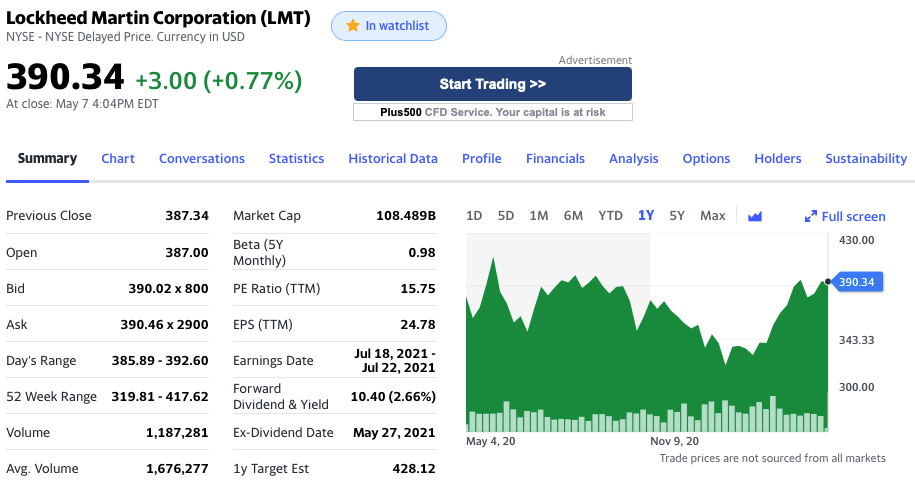Click the PE Ratio value 15.75
This screenshot has width=915, height=487.
click(x=418, y=288)
